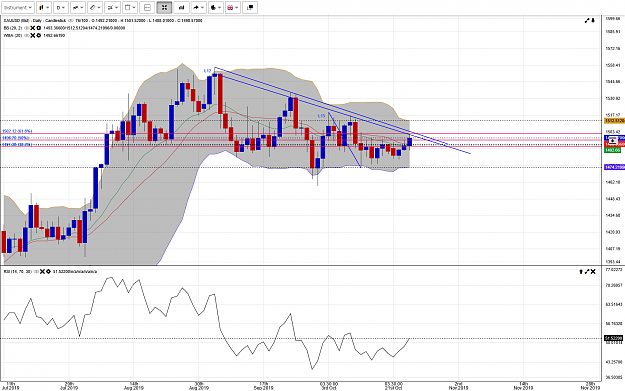Toggle visibility eye for RSI indicator
Image resolution: width=625 pixels, height=391 pixels.
tap(36, 271)
